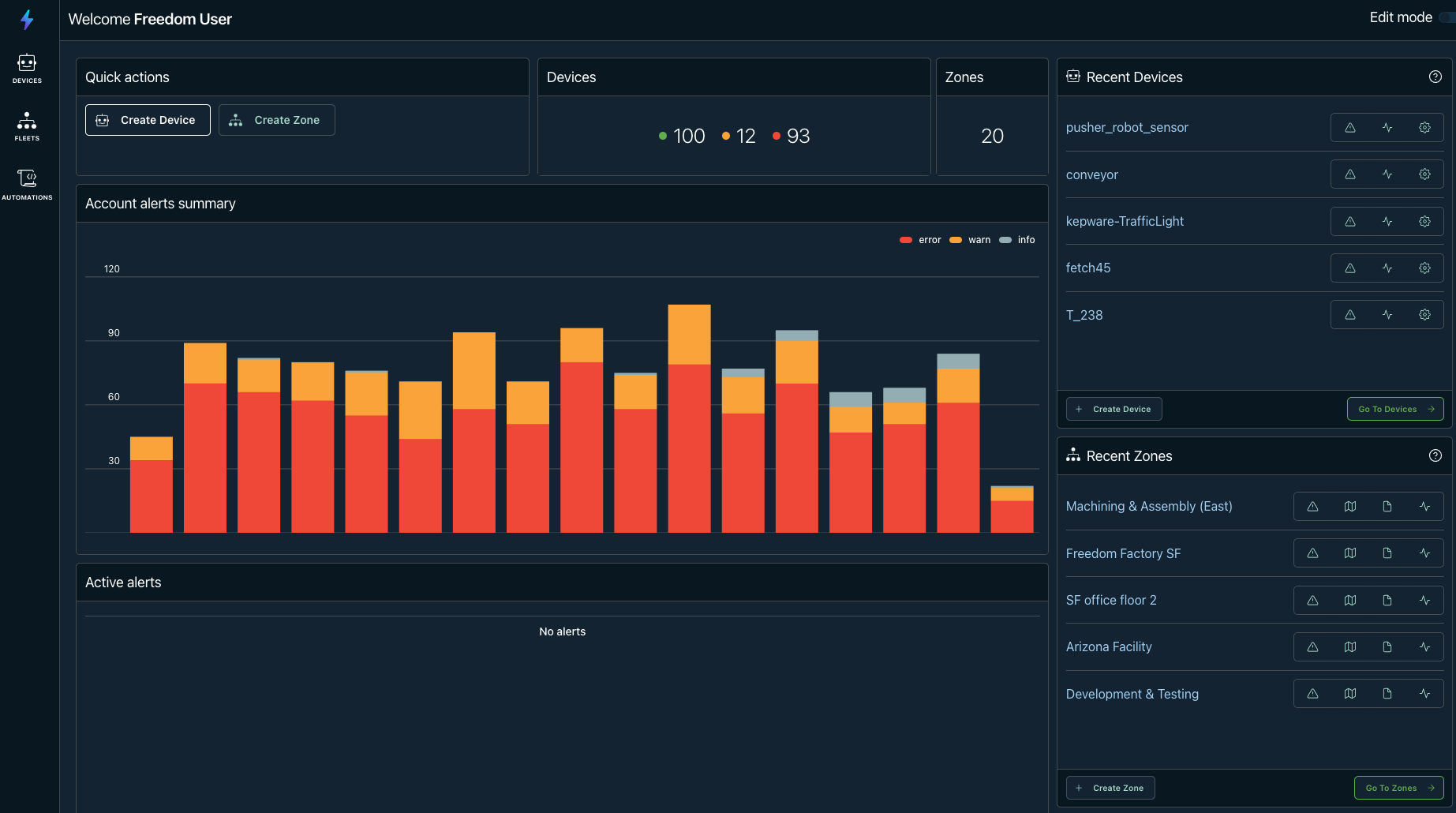Open the Fleets sidebar section

27,126
